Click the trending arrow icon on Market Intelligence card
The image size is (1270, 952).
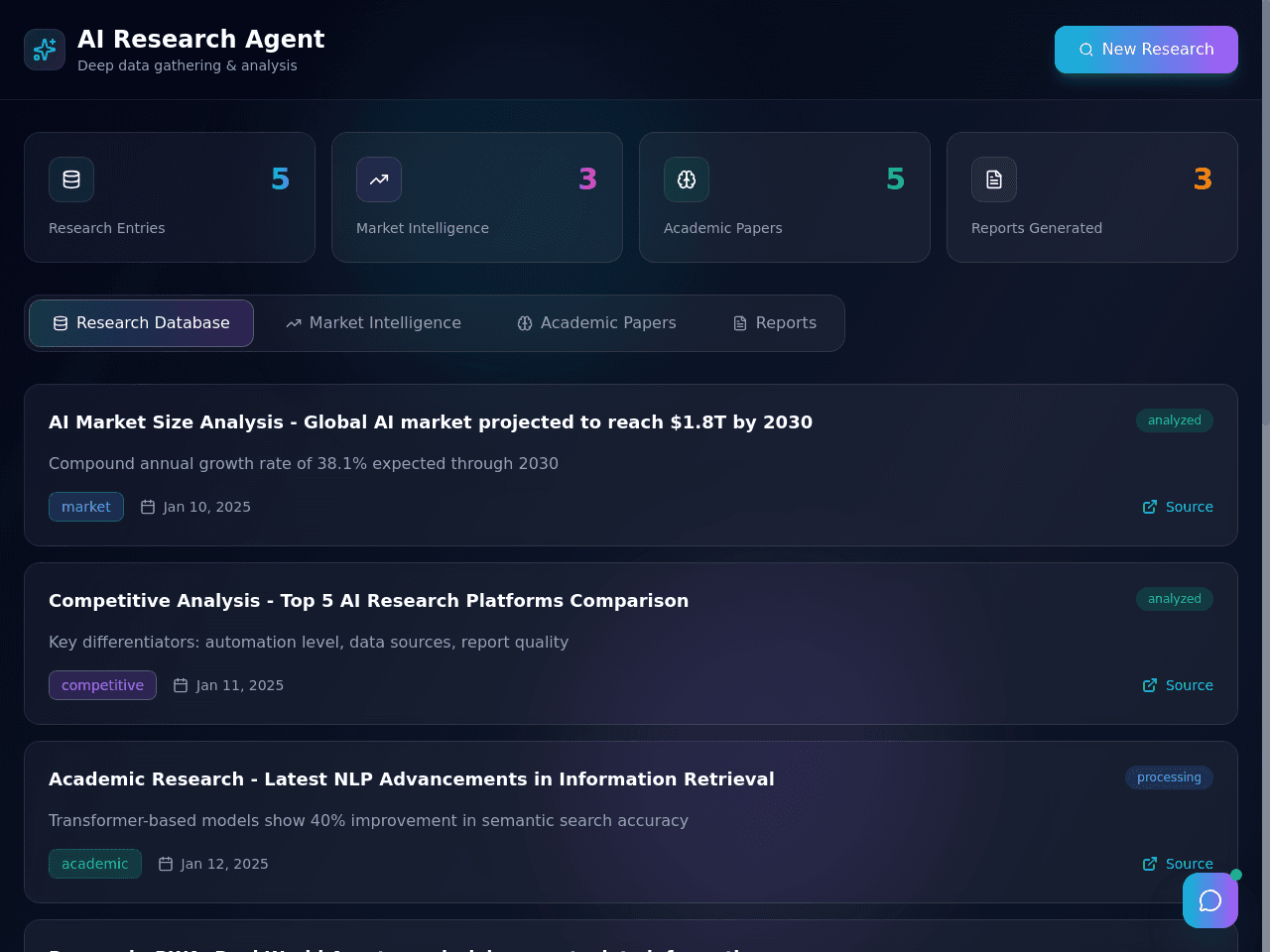(379, 179)
